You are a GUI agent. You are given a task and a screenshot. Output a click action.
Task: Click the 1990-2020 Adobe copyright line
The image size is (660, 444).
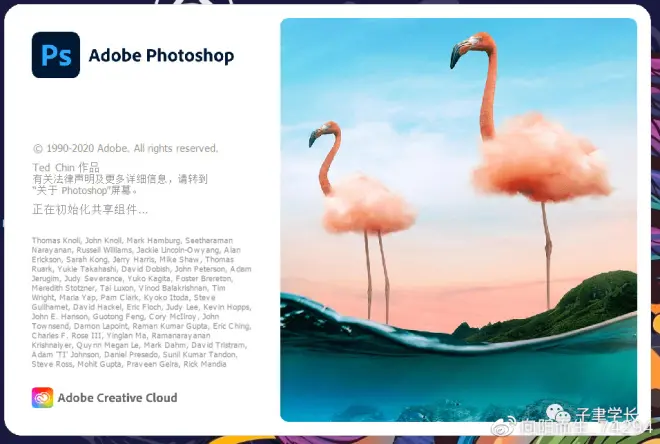point(125,148)
